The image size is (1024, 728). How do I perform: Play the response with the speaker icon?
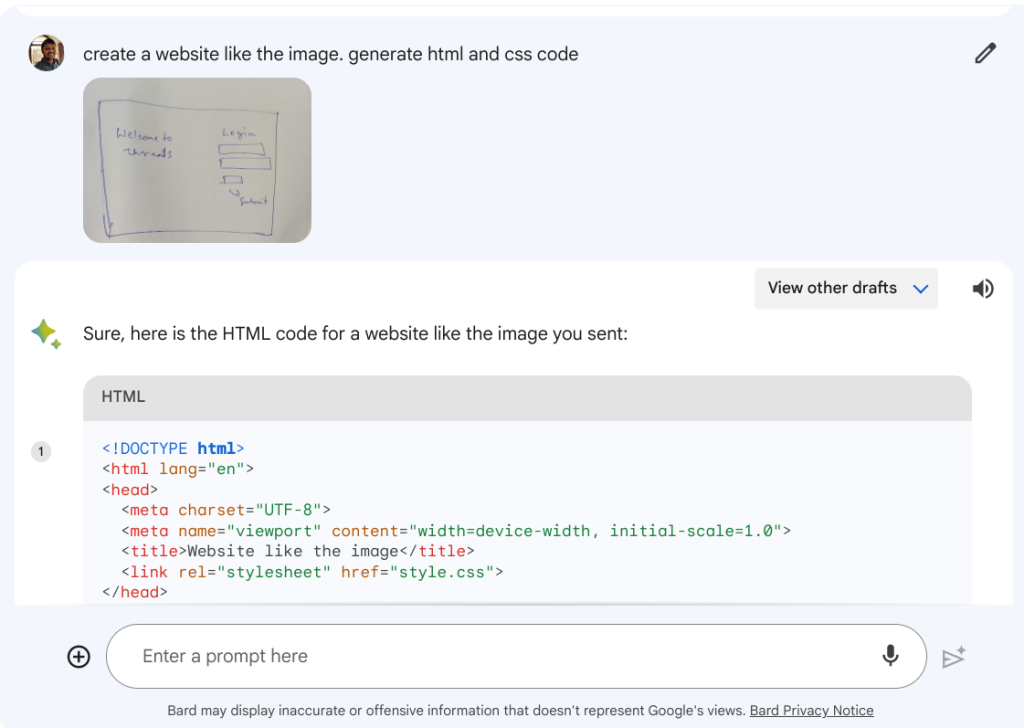(983, 289)
